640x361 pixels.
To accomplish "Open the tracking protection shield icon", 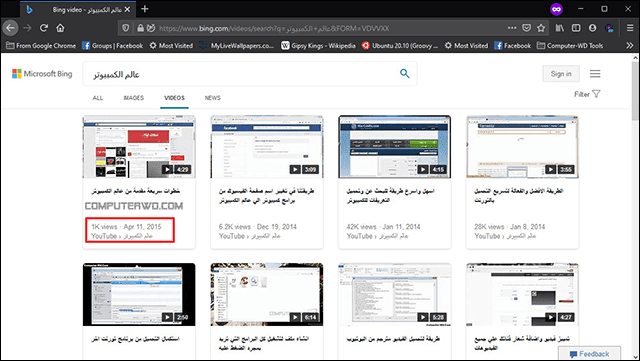I will point(126,28).
